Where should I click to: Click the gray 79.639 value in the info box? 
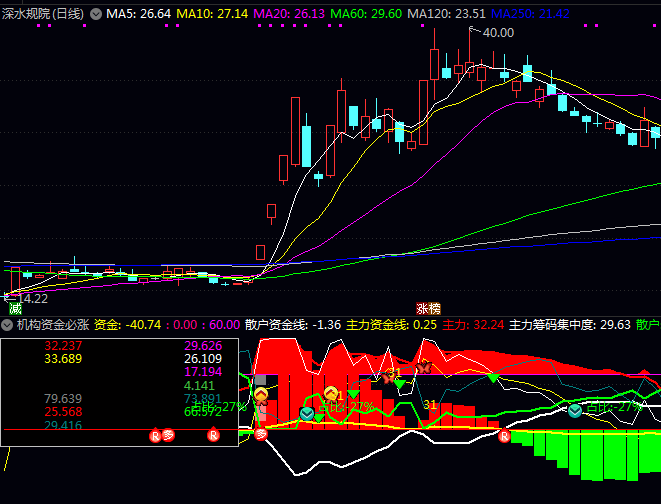click(x=63, y=399)
